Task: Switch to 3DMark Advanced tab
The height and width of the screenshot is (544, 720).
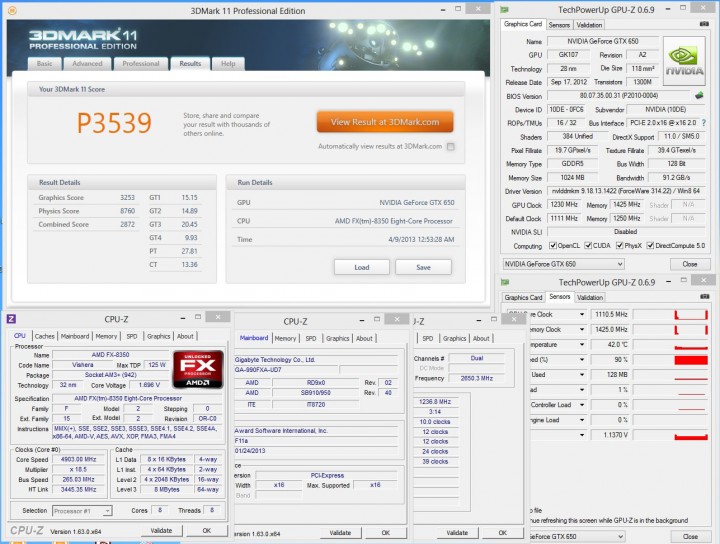Action: click(x=87, y=63)
